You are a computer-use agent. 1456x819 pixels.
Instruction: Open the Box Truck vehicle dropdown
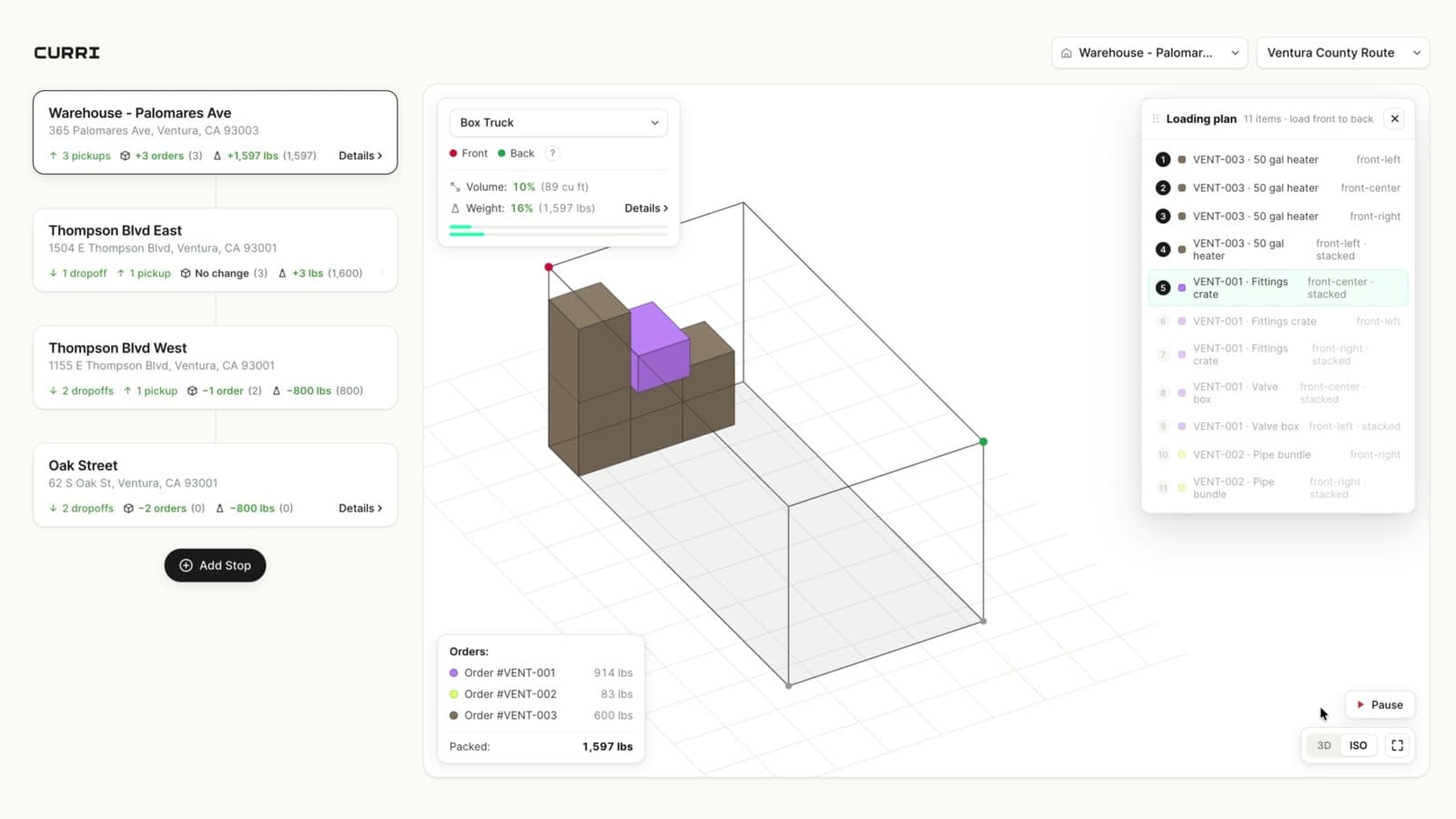pos(559,123)
